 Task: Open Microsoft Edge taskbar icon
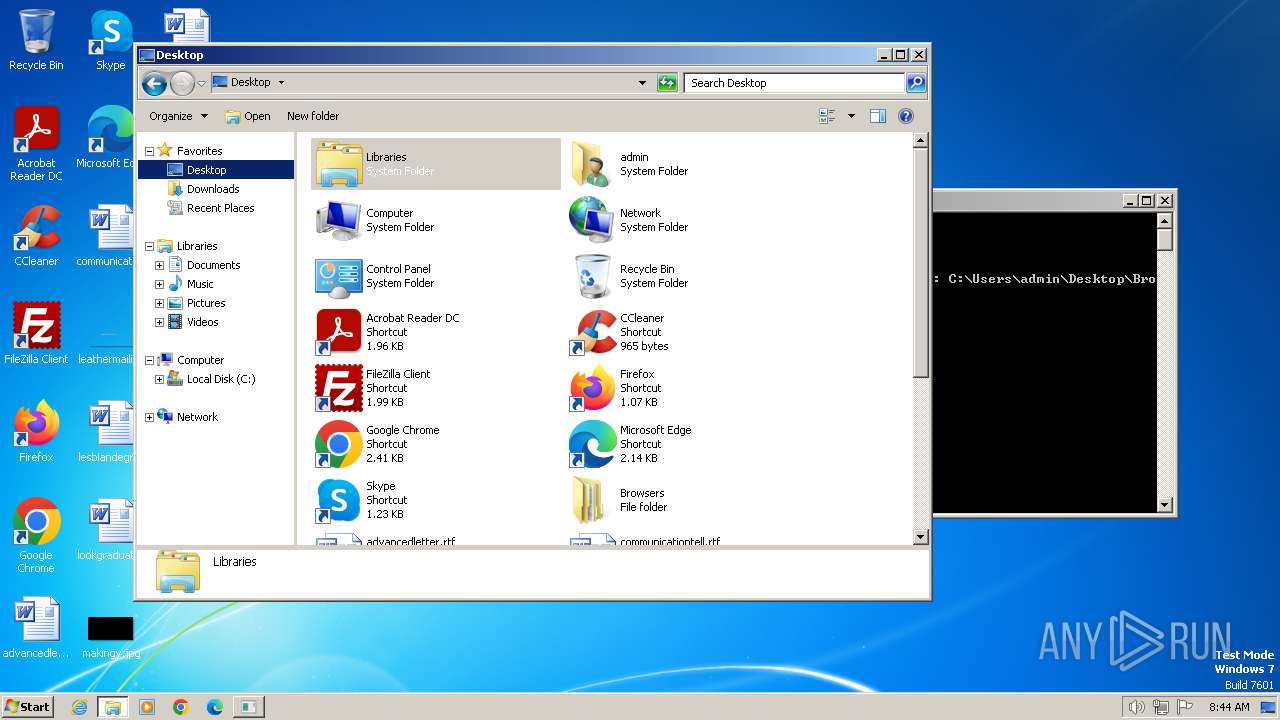point(215,707)
